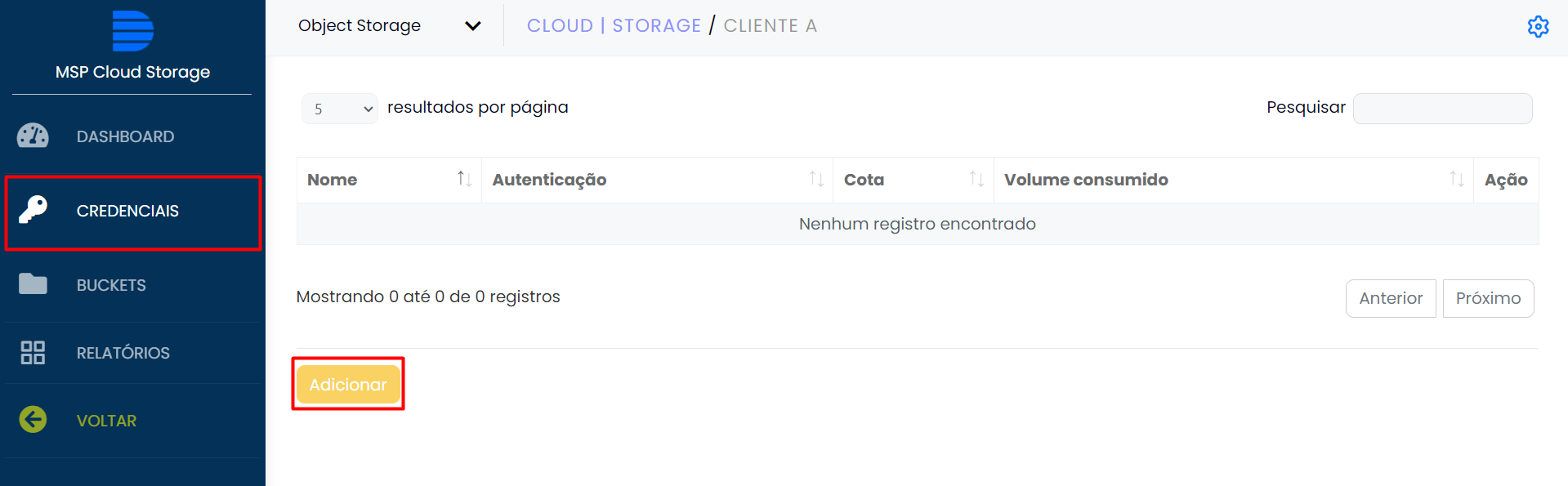This screenshot has height=486, width=1568.
Task: Focus the Pesquisar search field
Action: [x=1442, y=109]
